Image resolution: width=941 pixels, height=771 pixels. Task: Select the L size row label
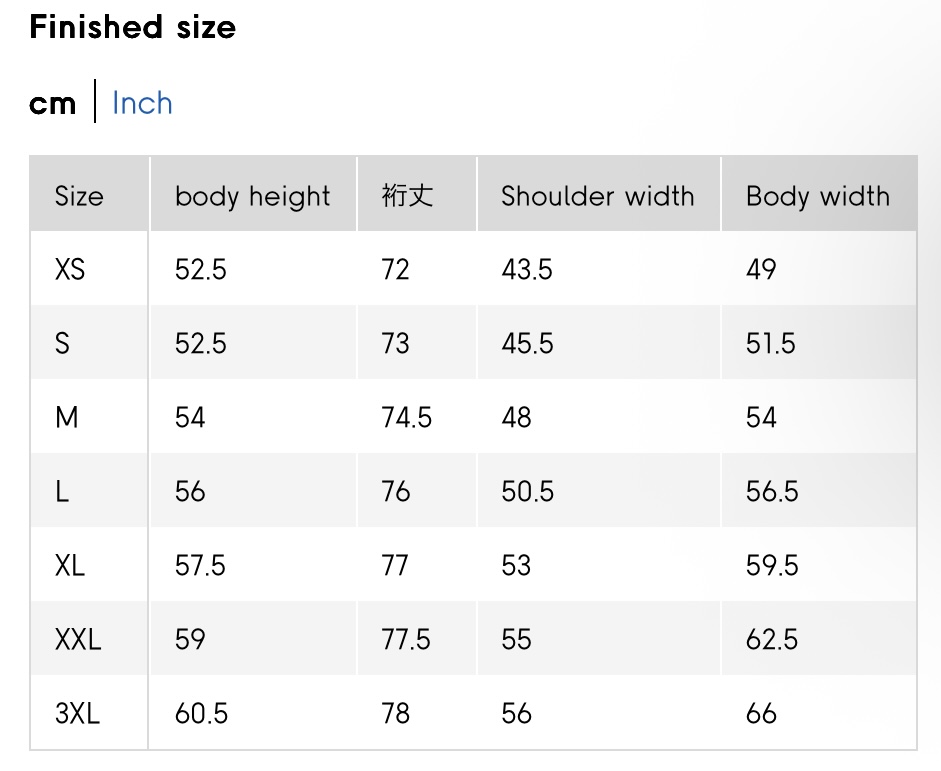click(x=62, y=492)
